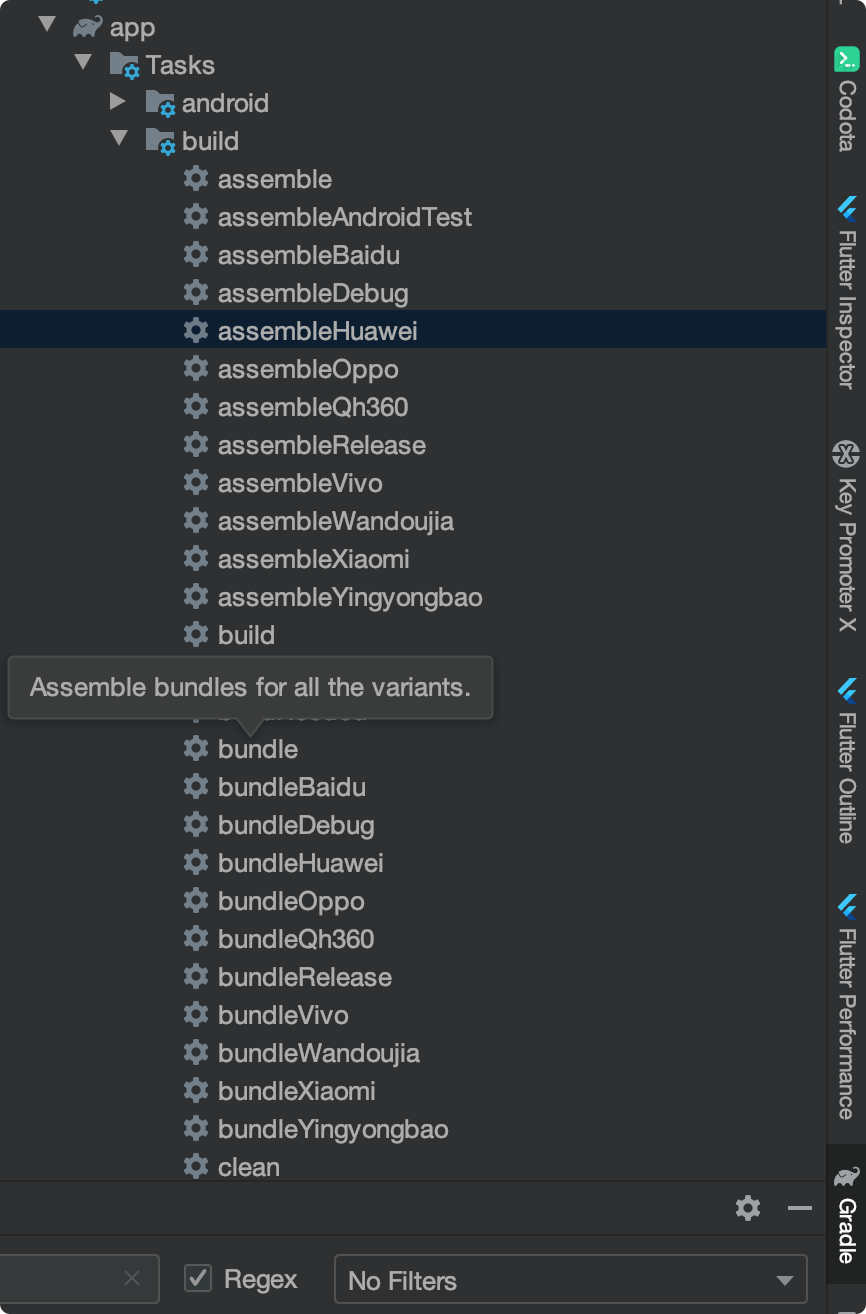Clear the search field using the X button

point(131,1278)
